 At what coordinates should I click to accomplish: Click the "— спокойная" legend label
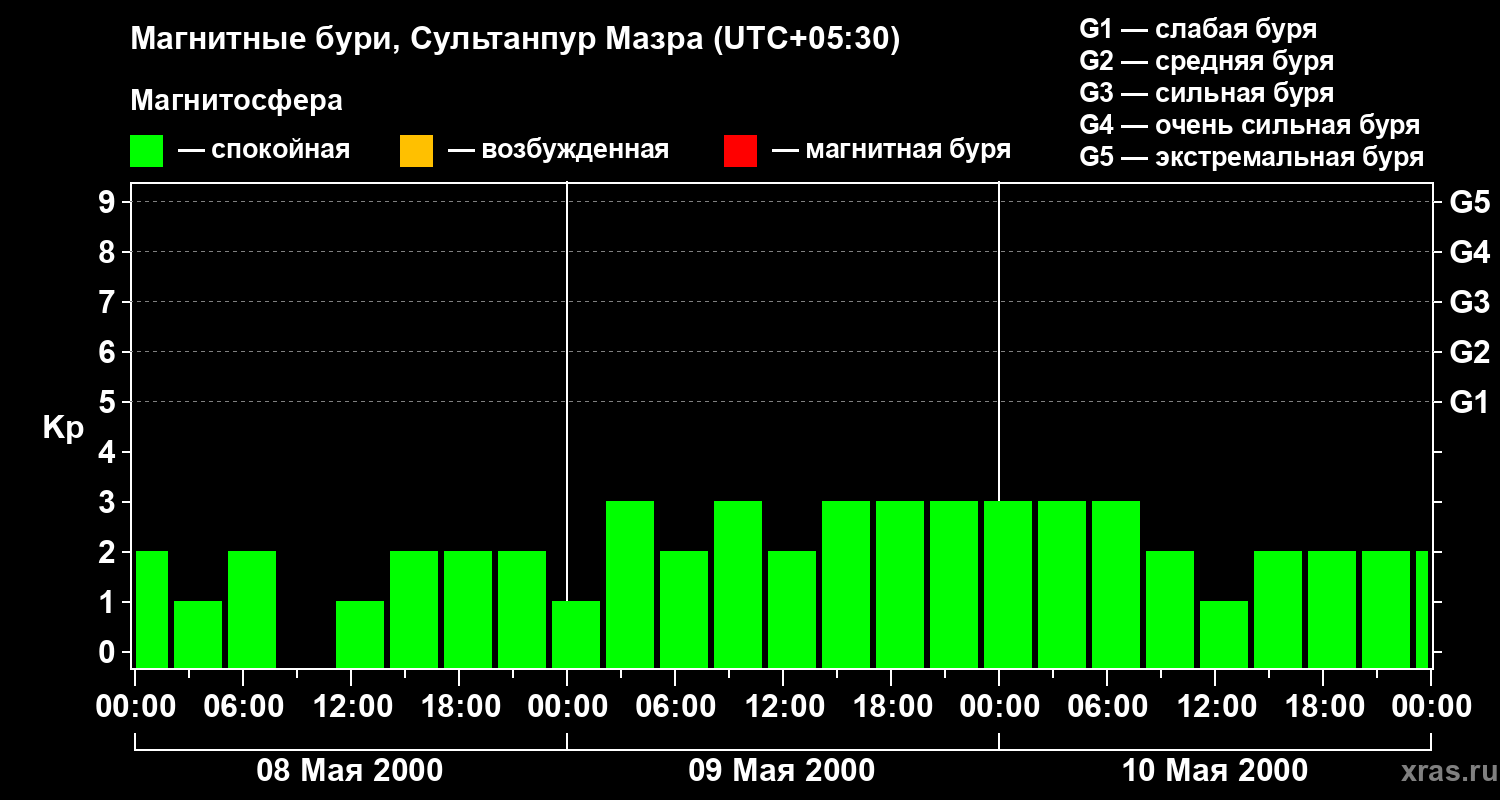[264, 150]
